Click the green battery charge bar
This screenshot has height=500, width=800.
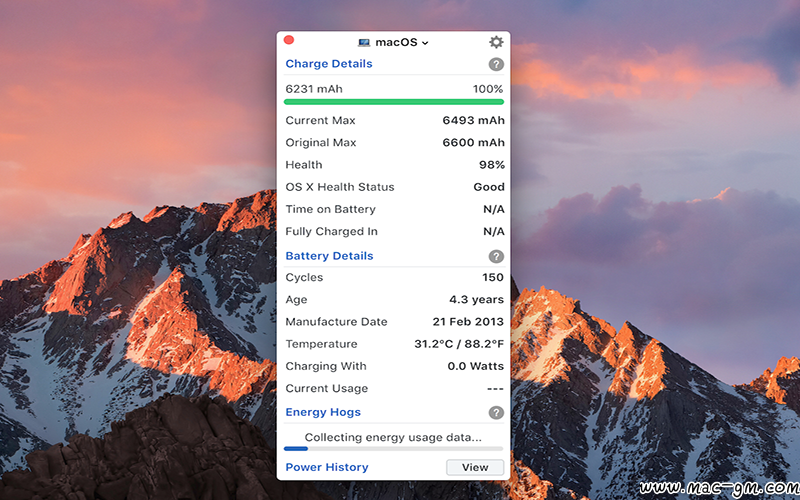coord(394,102)
